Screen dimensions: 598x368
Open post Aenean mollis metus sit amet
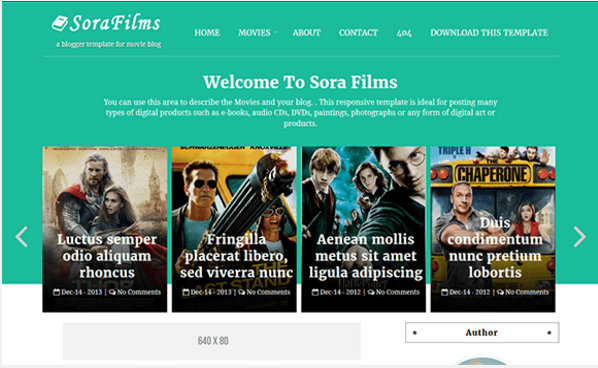[365, 256]
